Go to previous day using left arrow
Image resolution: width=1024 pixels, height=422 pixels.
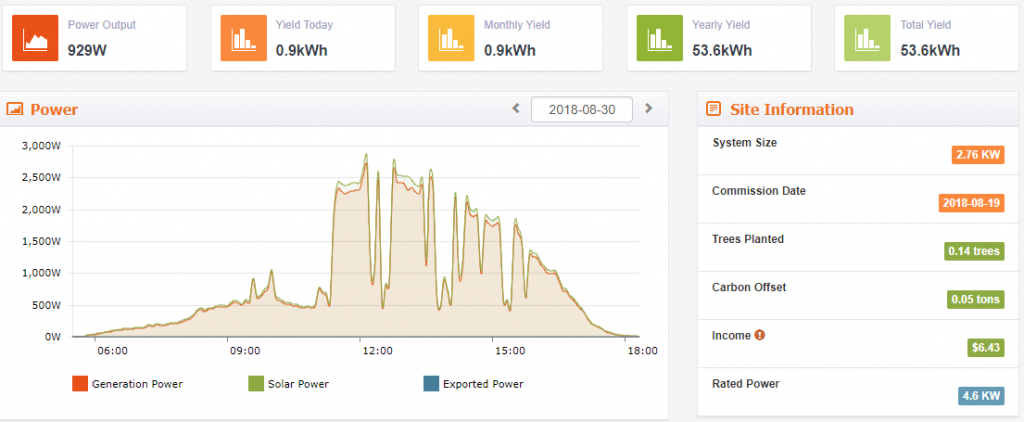coord(516,108)
